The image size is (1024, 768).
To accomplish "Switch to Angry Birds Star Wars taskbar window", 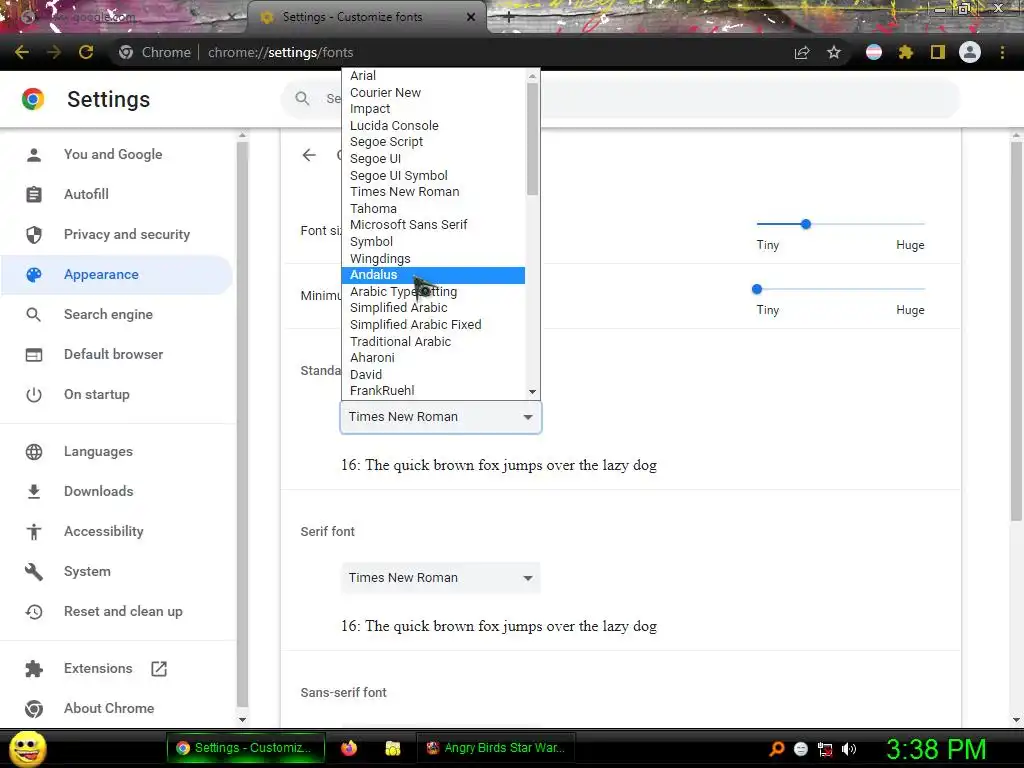I will 495,748.
